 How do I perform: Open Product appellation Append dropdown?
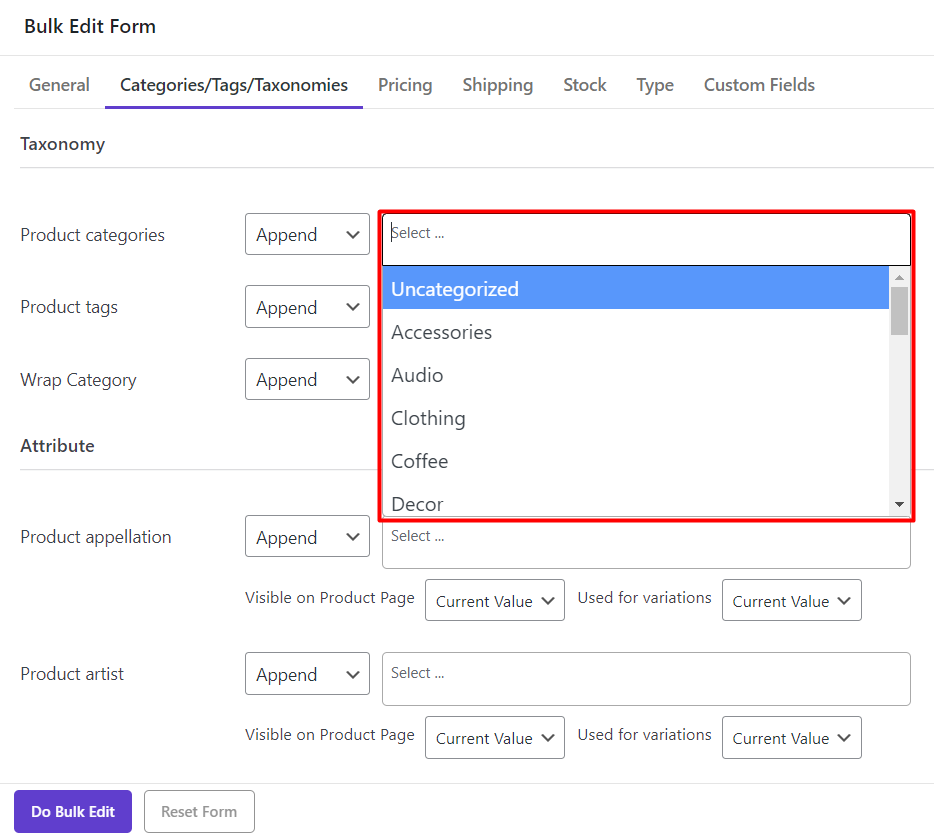[x=307, y=537]
